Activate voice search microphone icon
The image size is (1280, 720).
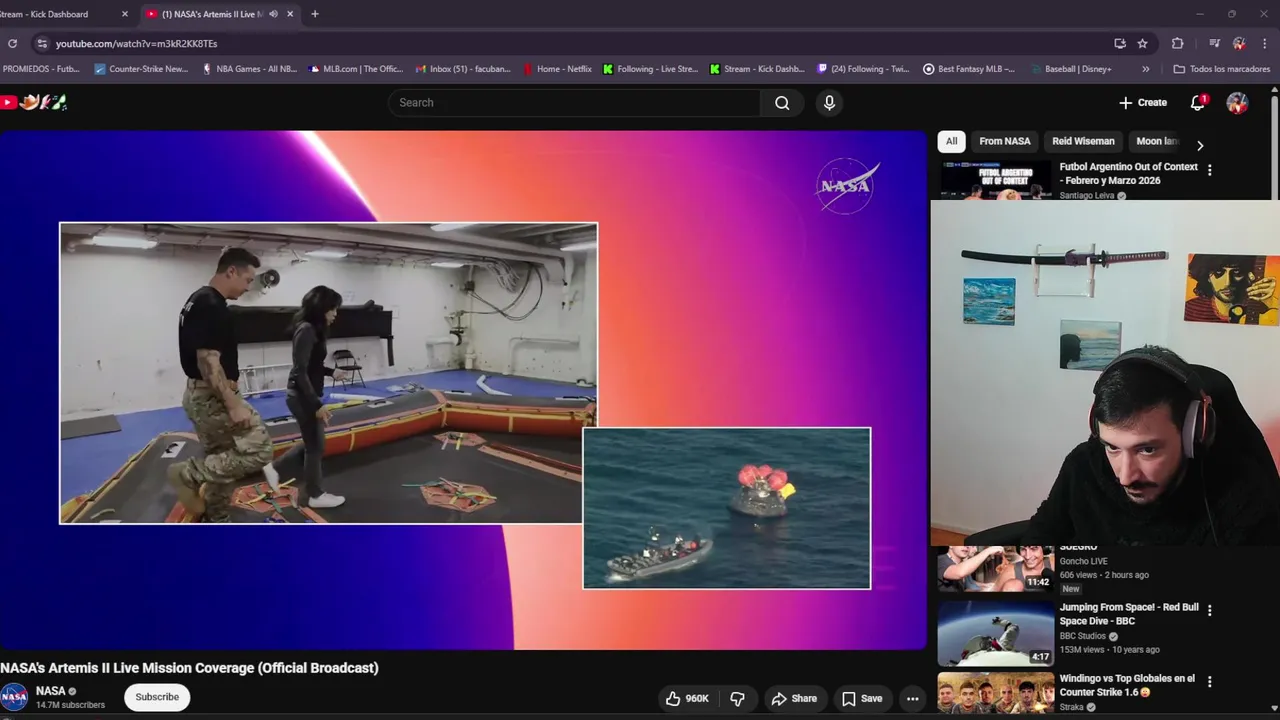(829, 103)
